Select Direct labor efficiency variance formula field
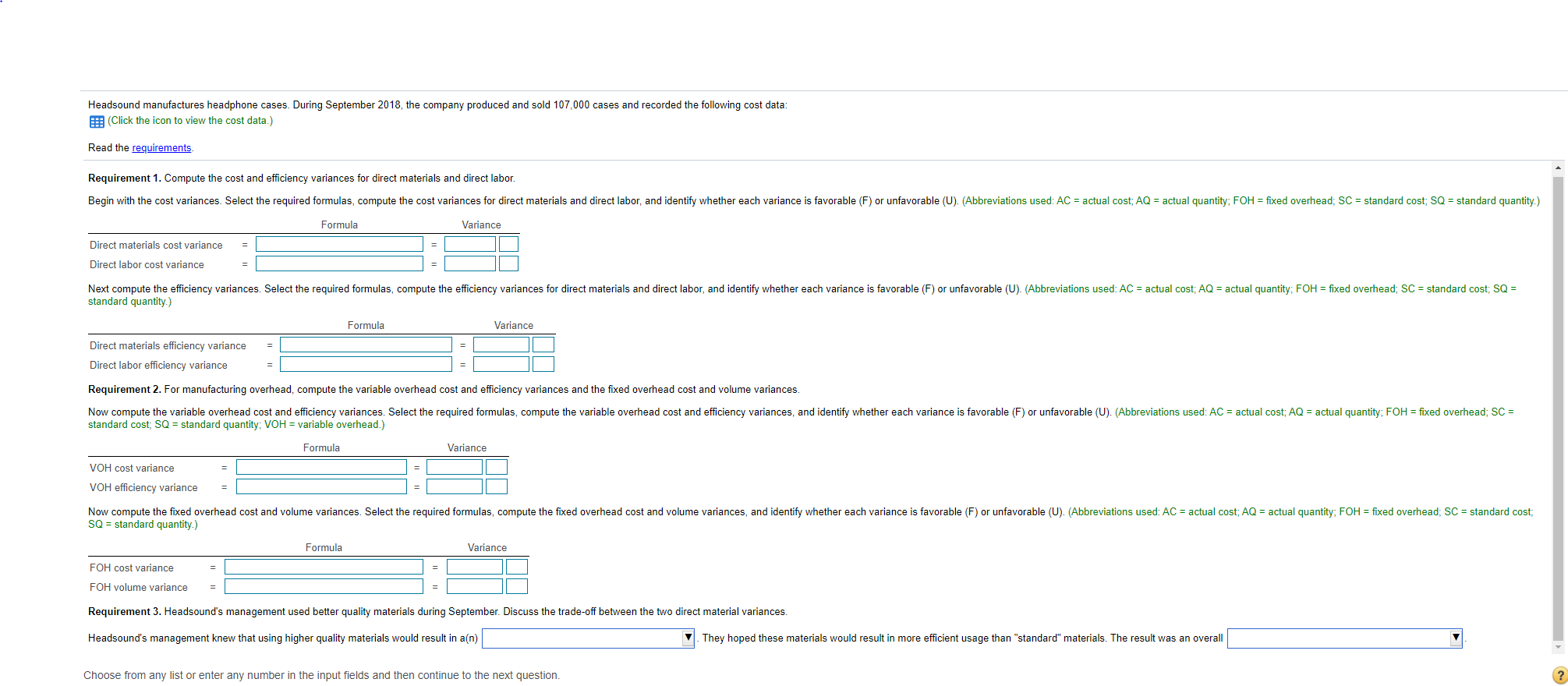 (366, 365)
